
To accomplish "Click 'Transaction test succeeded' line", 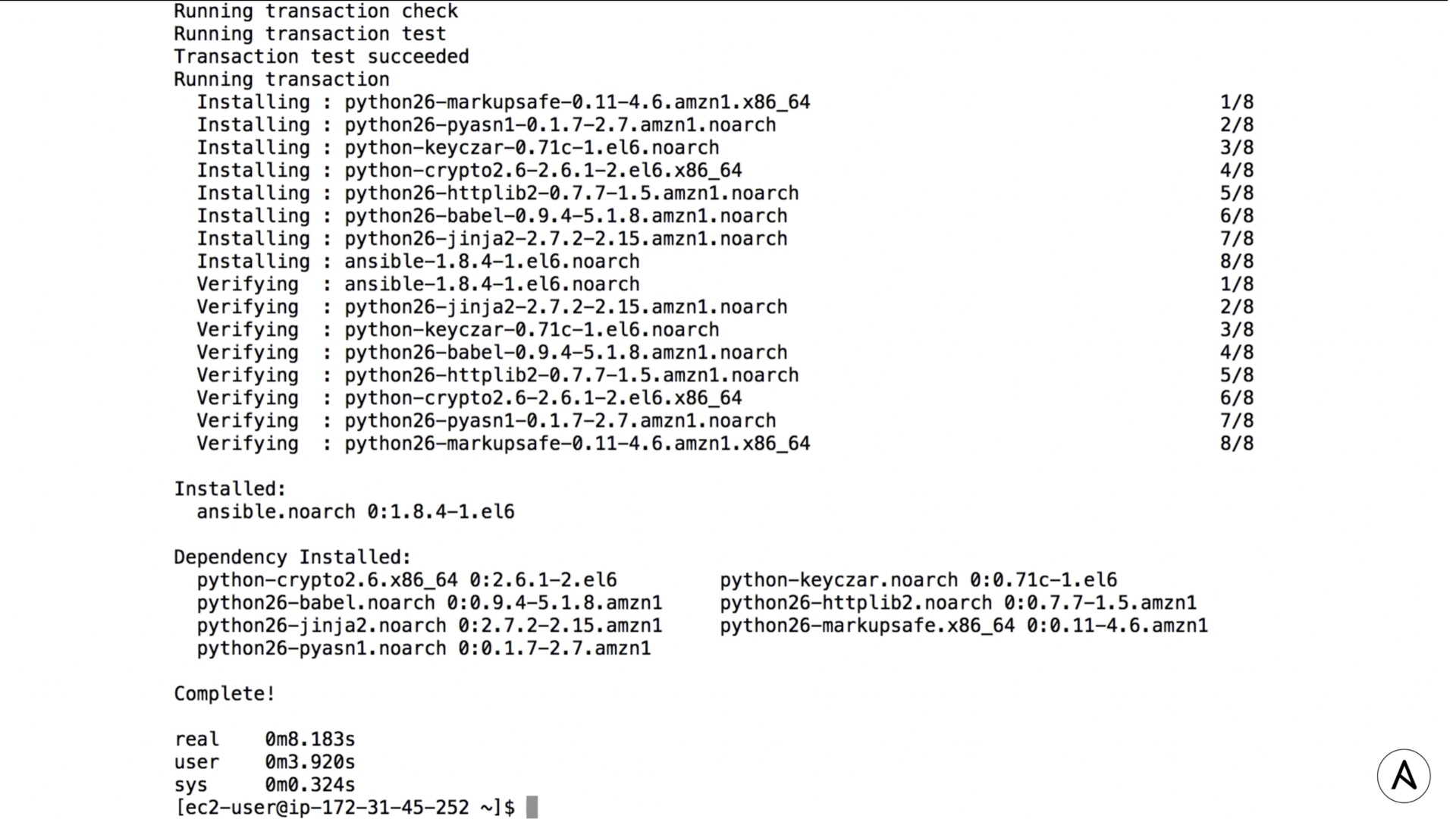I will coord(322,57).
